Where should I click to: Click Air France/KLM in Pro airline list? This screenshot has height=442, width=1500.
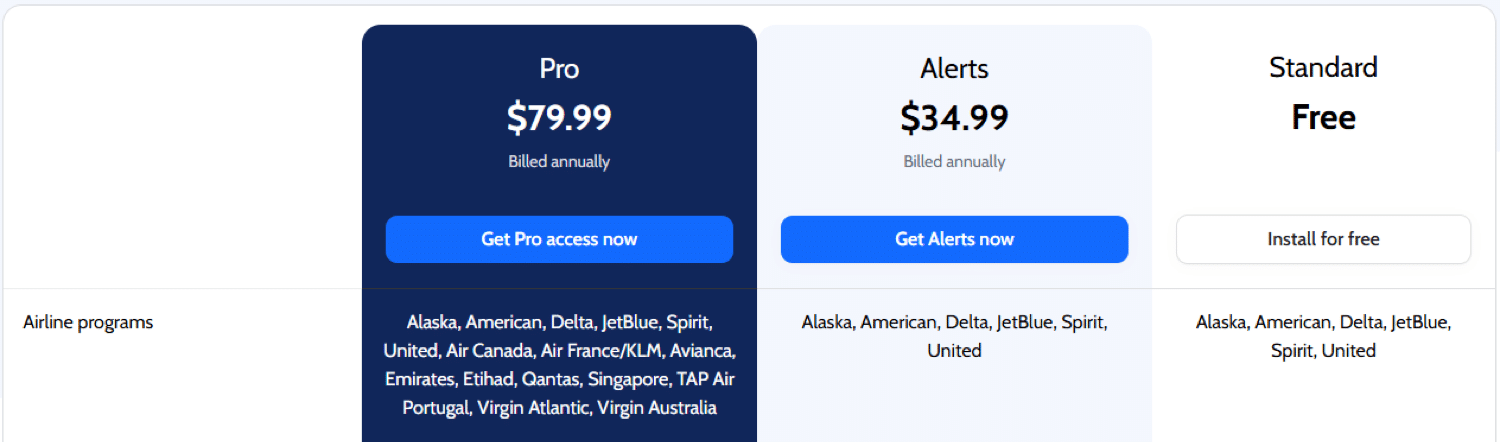601,351
